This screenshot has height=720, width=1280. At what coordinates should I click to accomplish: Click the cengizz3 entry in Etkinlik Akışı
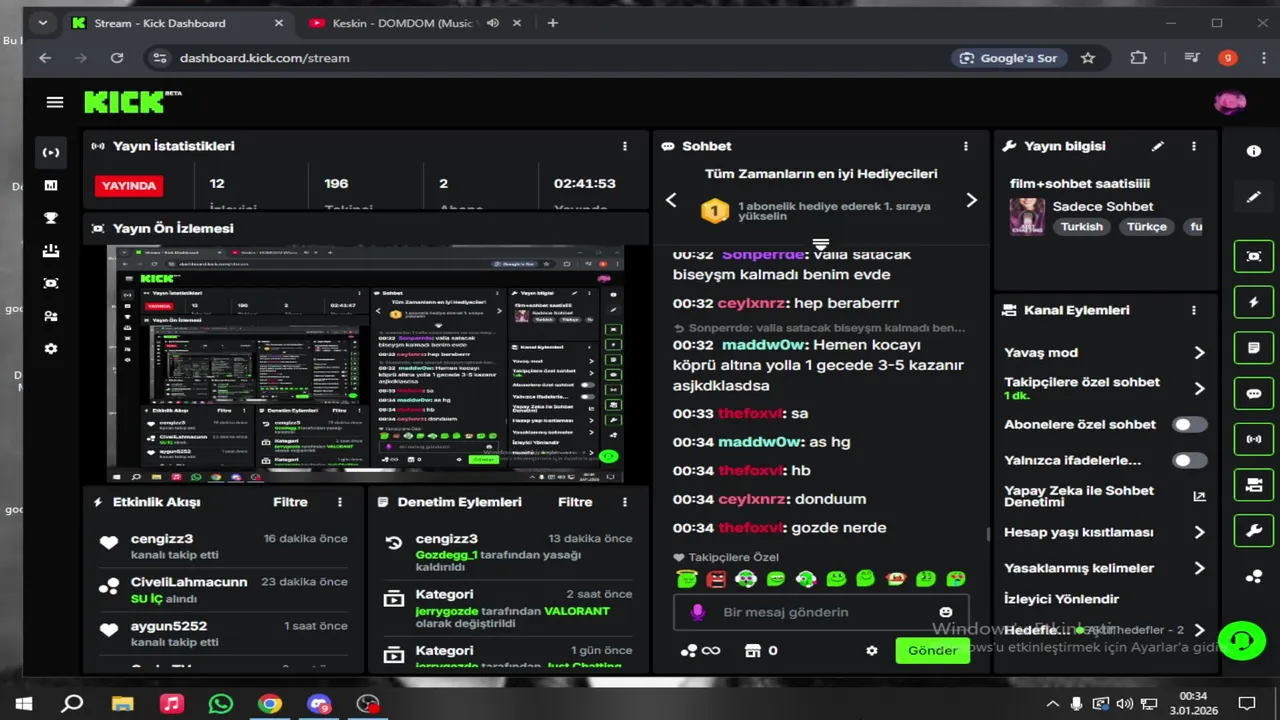[222, 546]
